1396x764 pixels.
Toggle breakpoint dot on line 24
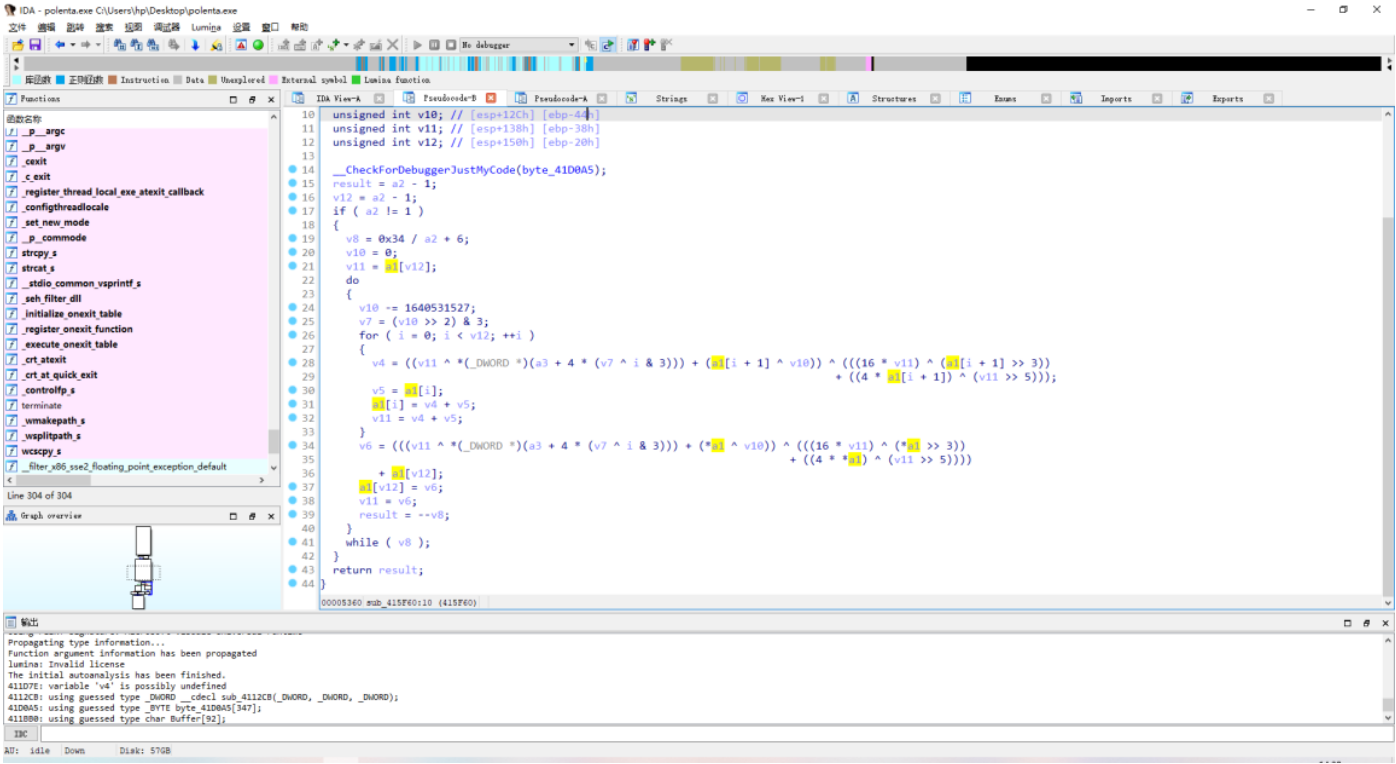(x=293, y=308)
